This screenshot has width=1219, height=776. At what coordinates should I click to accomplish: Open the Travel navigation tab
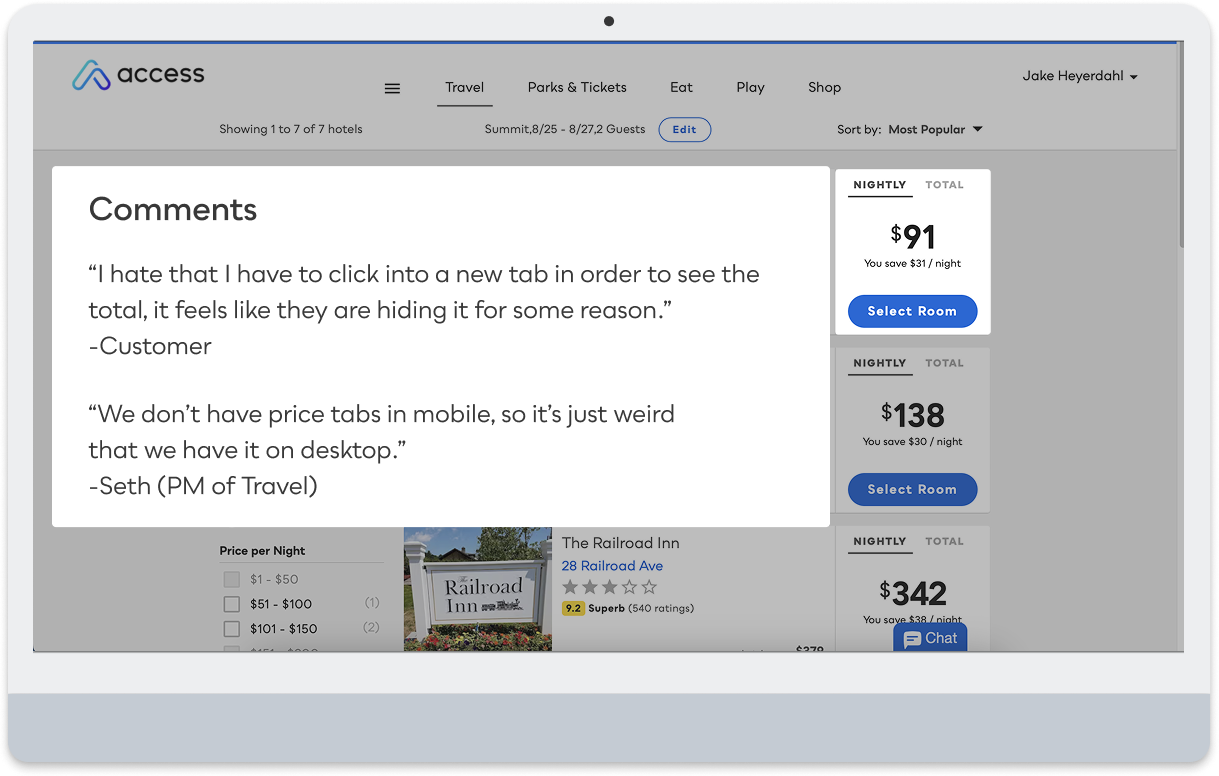[x=465, y=87]
